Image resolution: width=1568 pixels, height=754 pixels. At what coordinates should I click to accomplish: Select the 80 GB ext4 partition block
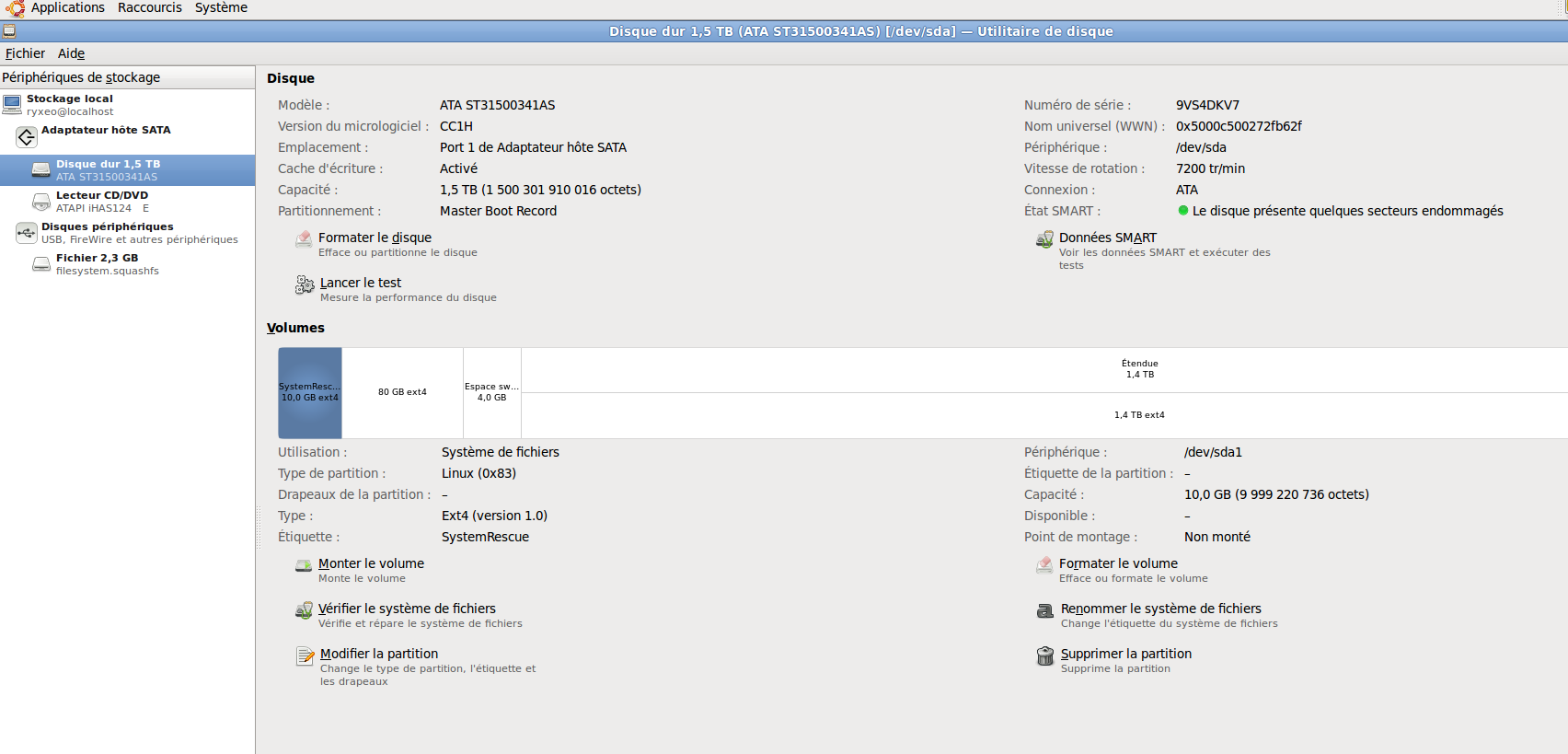(402, 393)
